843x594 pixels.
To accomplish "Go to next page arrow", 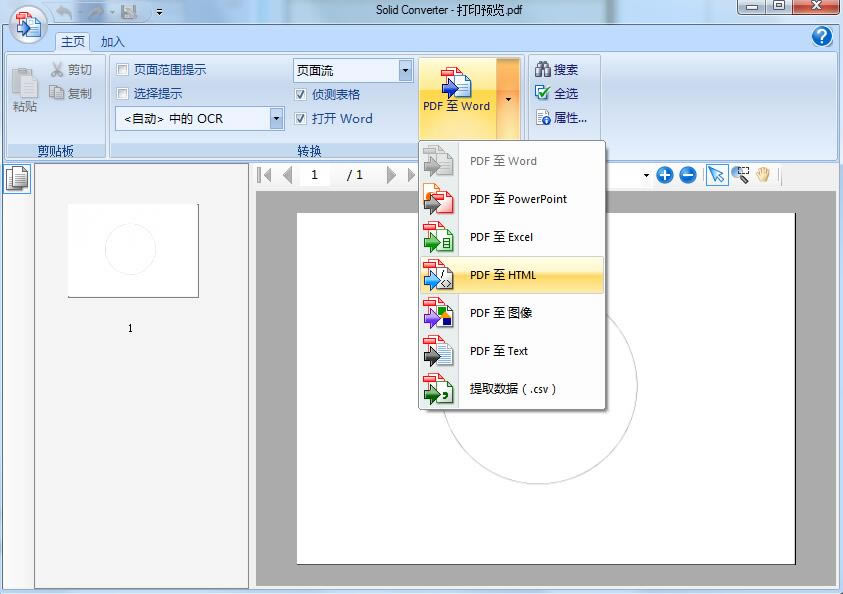I will click(391, 175).
